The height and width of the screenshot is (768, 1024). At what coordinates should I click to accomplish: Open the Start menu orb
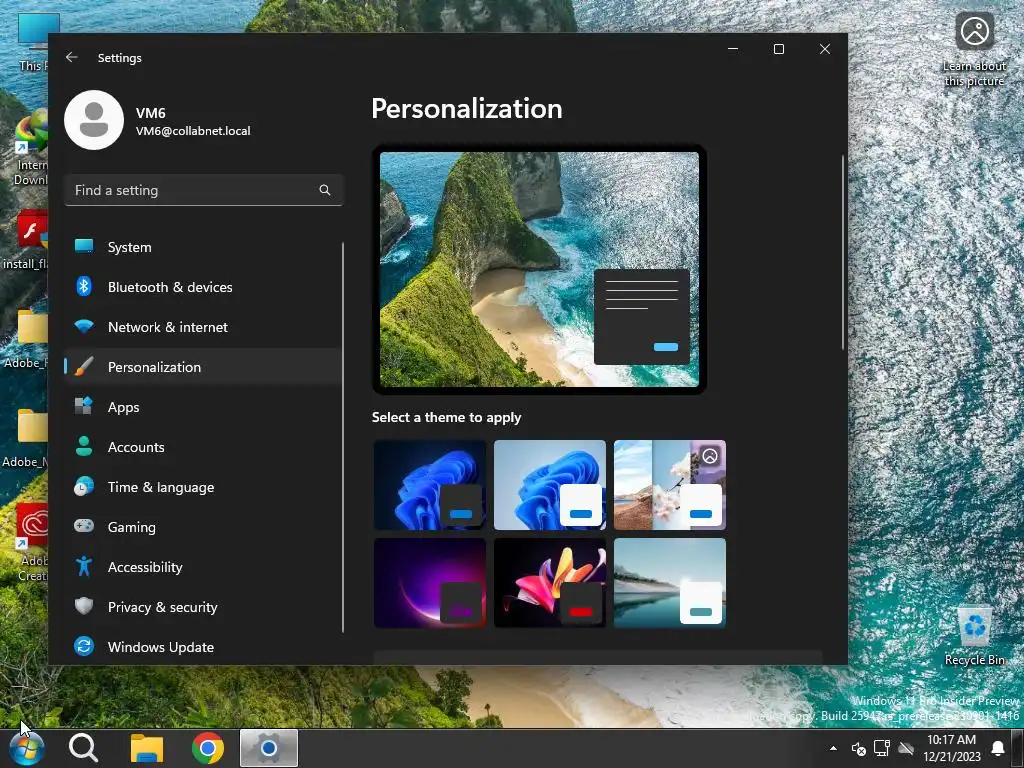(27, 748)
